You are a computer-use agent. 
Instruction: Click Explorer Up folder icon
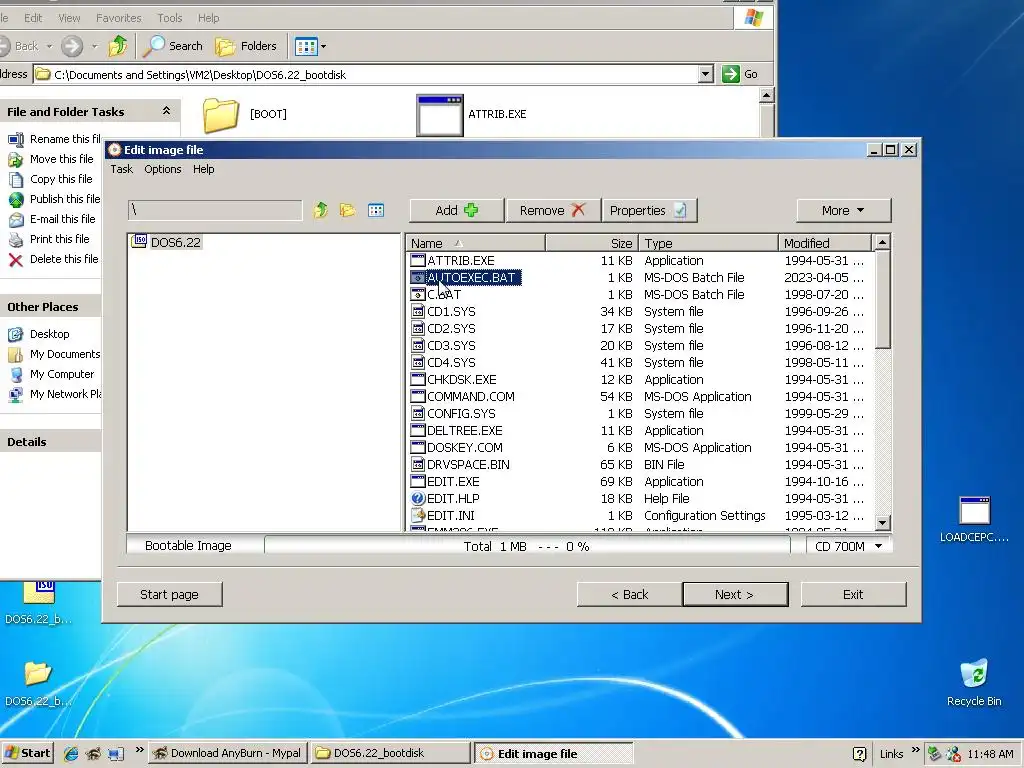[118, 46]
